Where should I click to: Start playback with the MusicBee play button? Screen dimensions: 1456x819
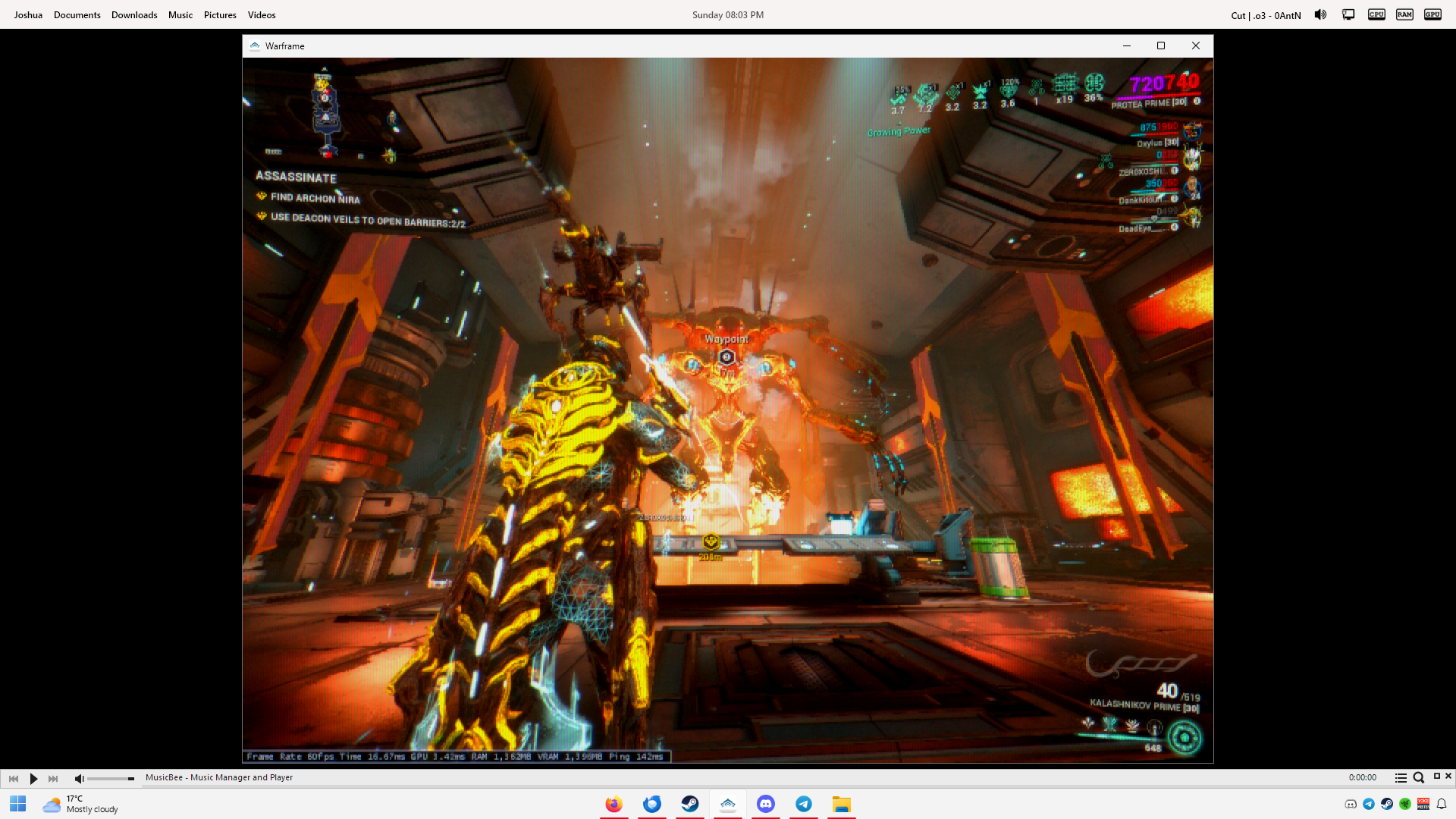[33, 778]
